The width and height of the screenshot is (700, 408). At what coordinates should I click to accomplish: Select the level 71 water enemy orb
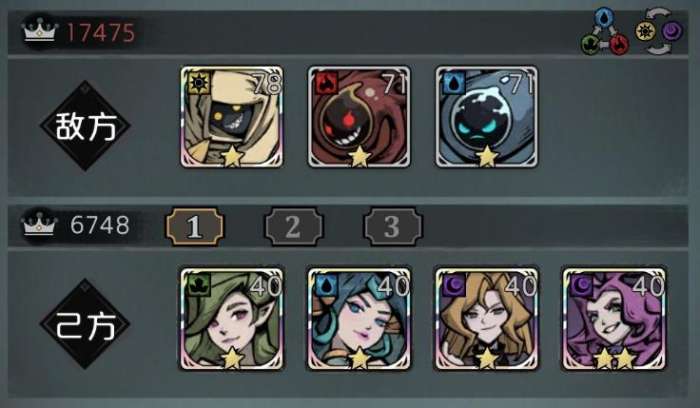(487, 117)
